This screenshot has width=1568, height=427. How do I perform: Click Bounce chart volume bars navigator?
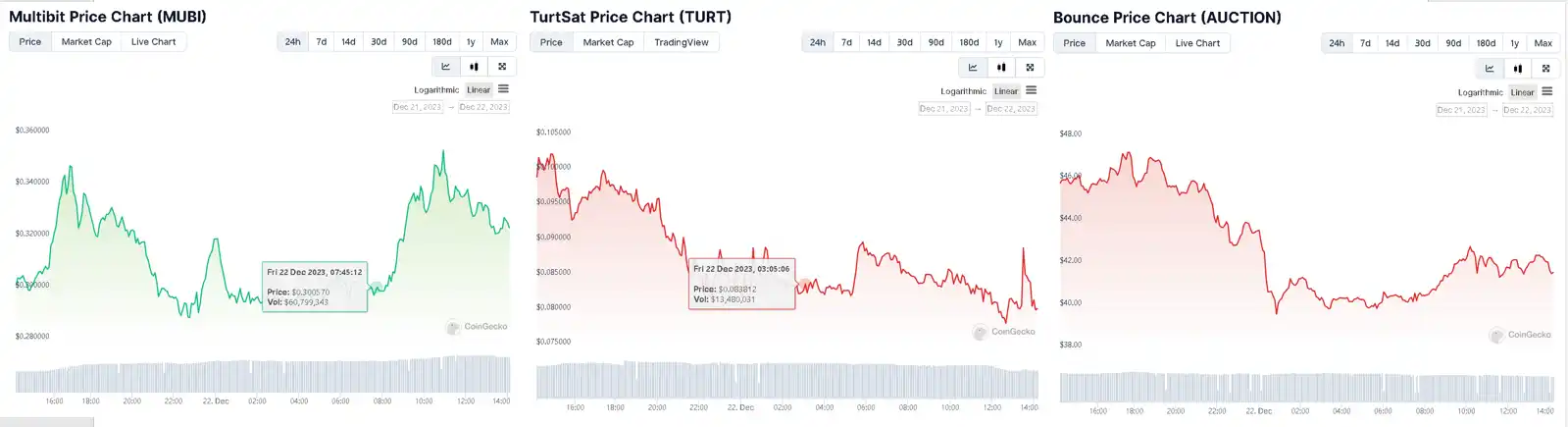tap(1306, 388)
